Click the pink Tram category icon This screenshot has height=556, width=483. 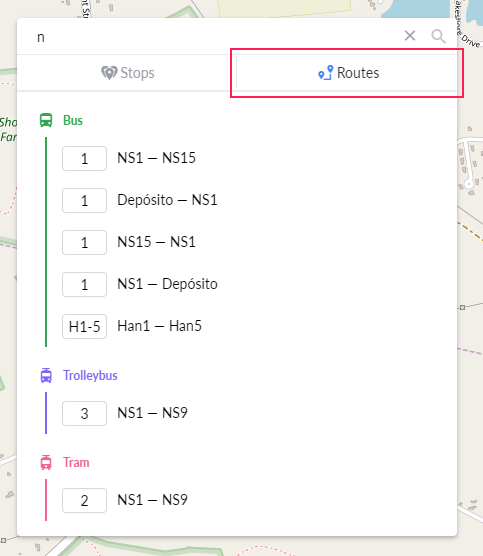pyautogui.click(x=46, y=462)
